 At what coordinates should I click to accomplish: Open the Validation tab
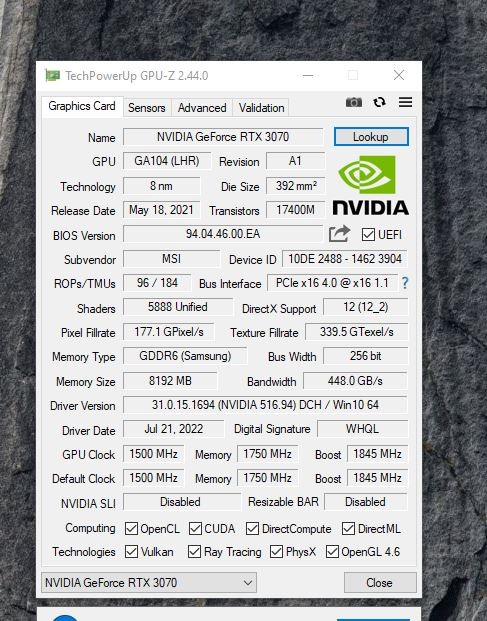[261, 108]
